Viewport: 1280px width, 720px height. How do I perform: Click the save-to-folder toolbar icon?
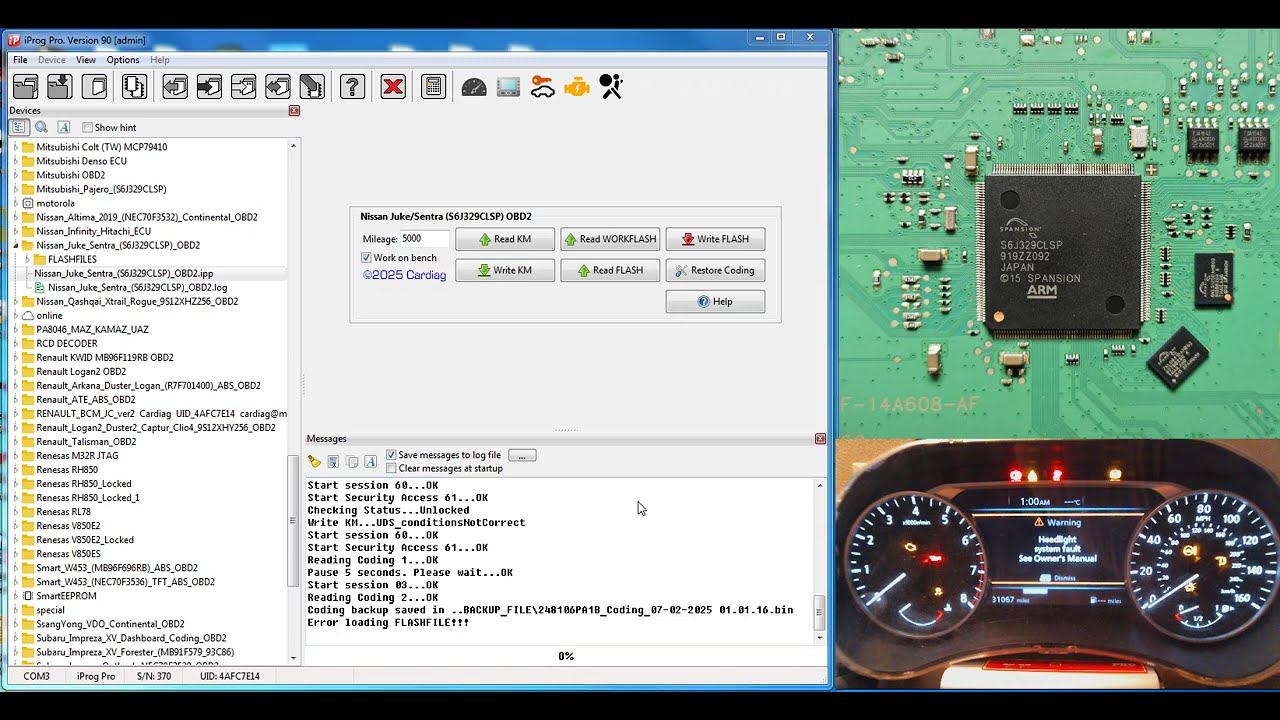(x=60, y=87)
